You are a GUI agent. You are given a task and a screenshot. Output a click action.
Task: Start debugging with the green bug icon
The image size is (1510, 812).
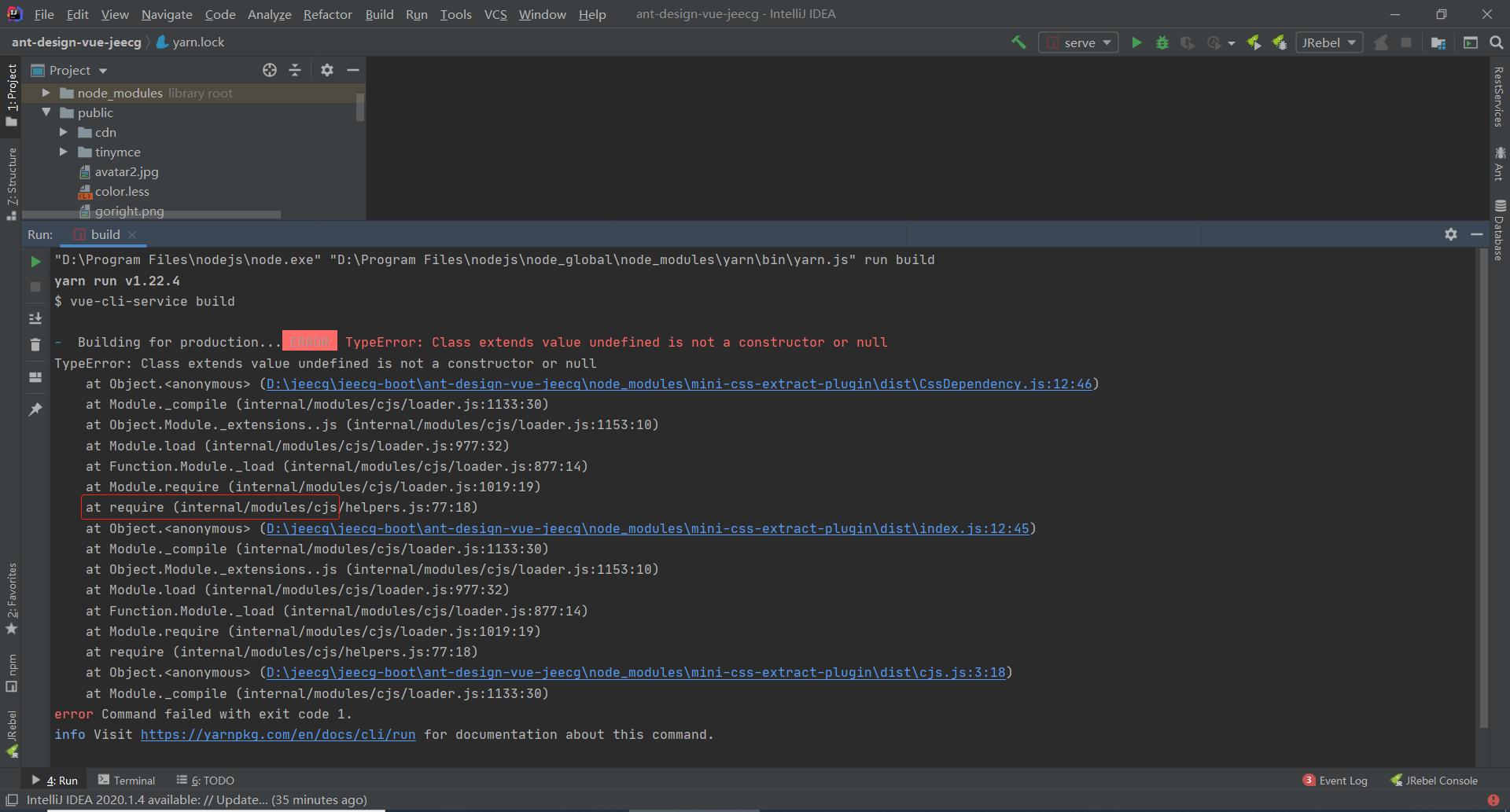coord(1162,42)
